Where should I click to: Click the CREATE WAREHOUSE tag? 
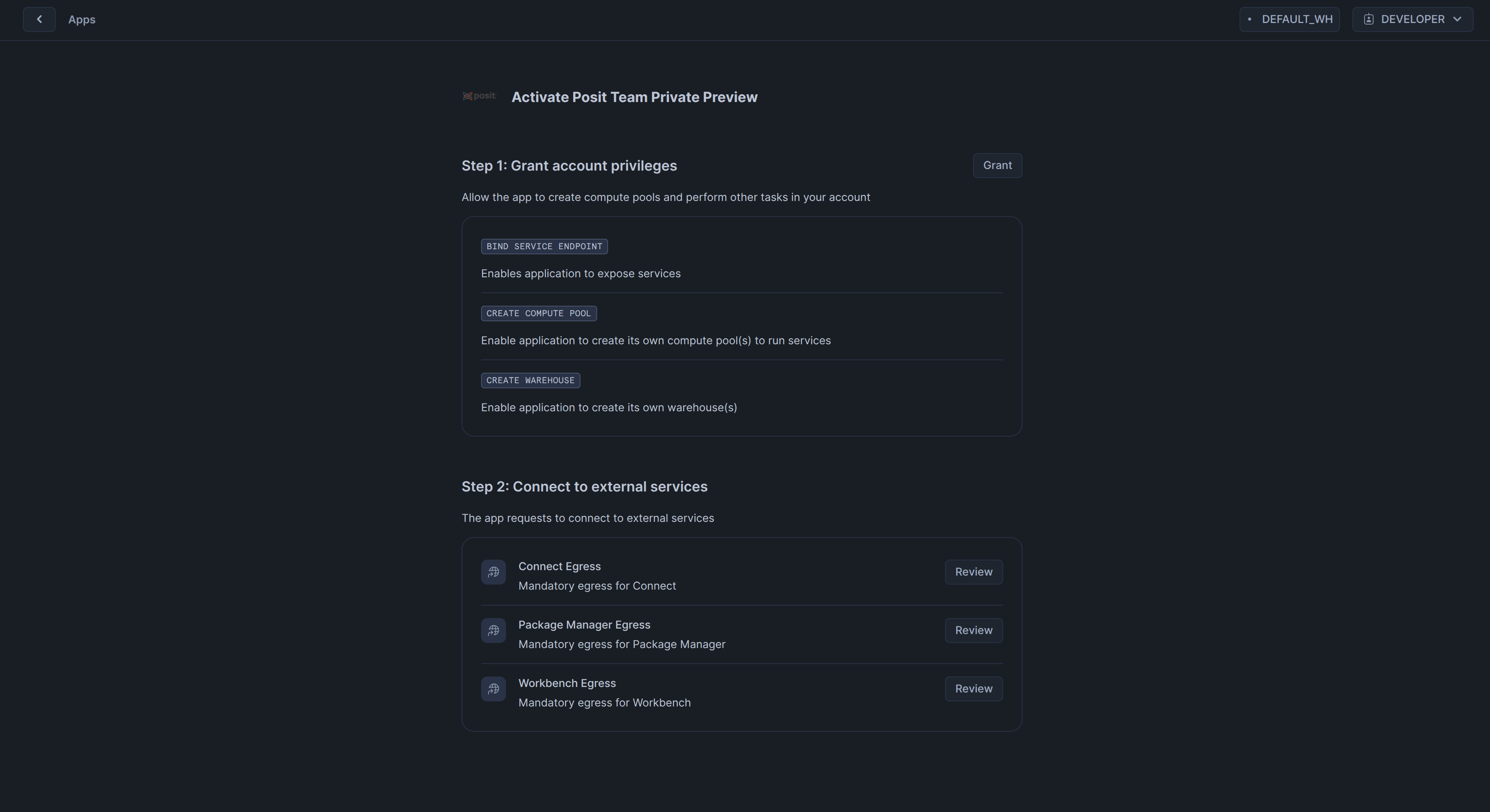531,380
